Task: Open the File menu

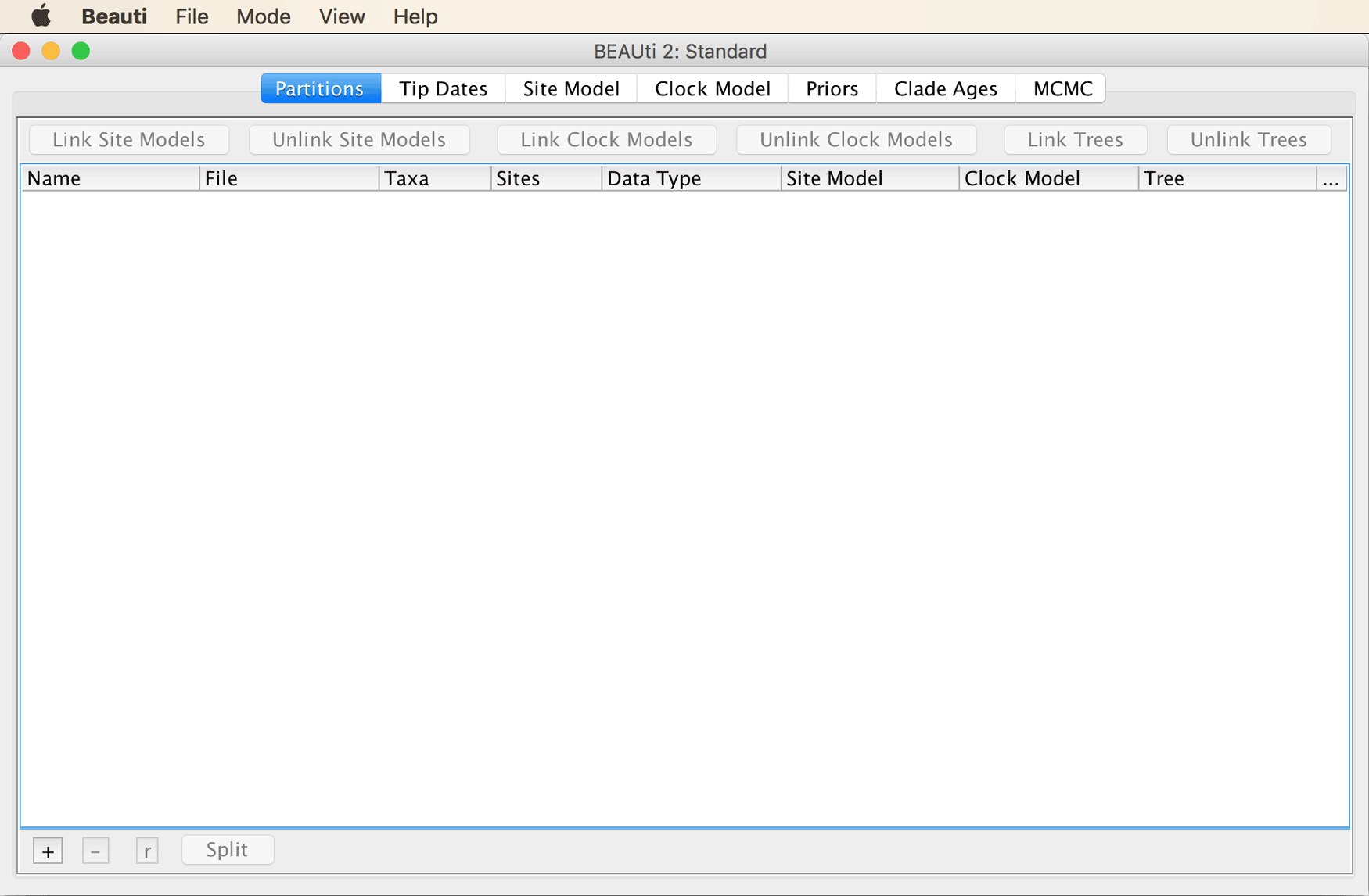Action: [192, 16]
